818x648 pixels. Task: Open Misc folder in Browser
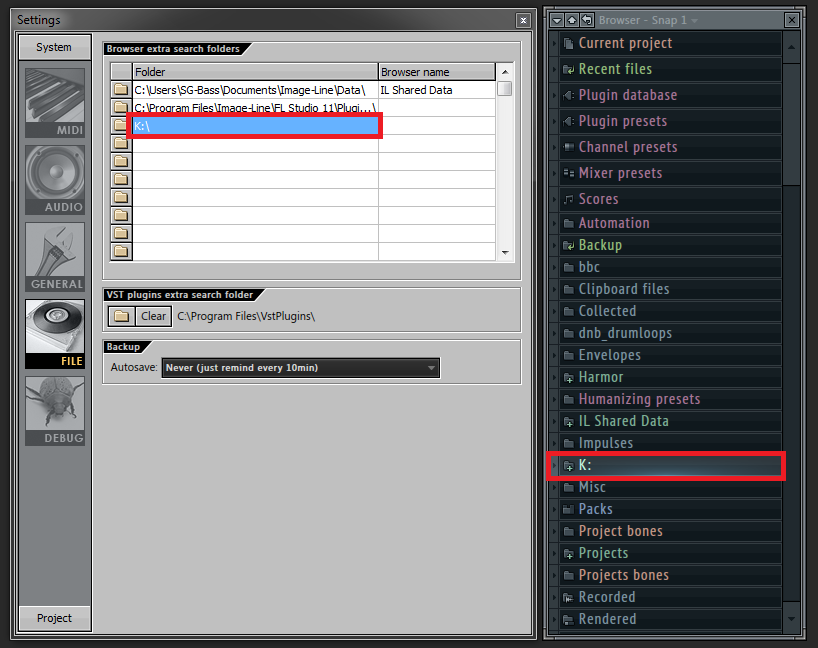[670, 487]
